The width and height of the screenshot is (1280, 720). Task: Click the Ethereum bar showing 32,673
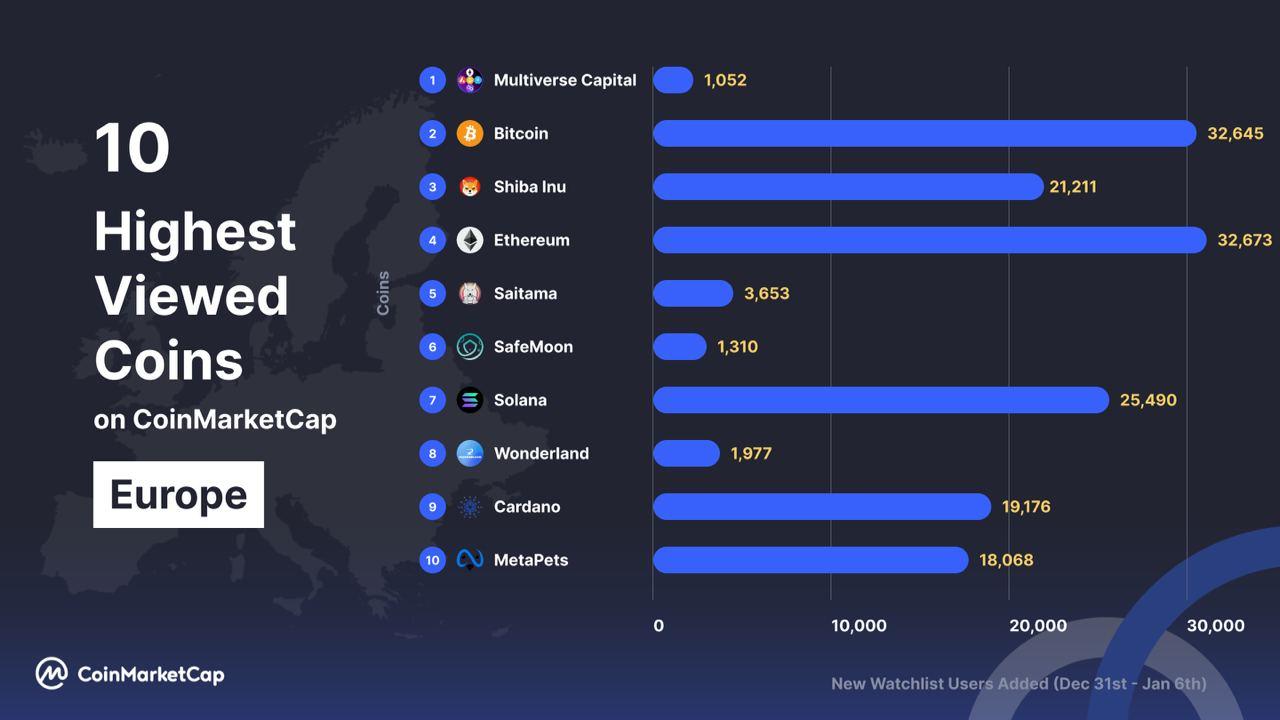[x=930, y=240]
